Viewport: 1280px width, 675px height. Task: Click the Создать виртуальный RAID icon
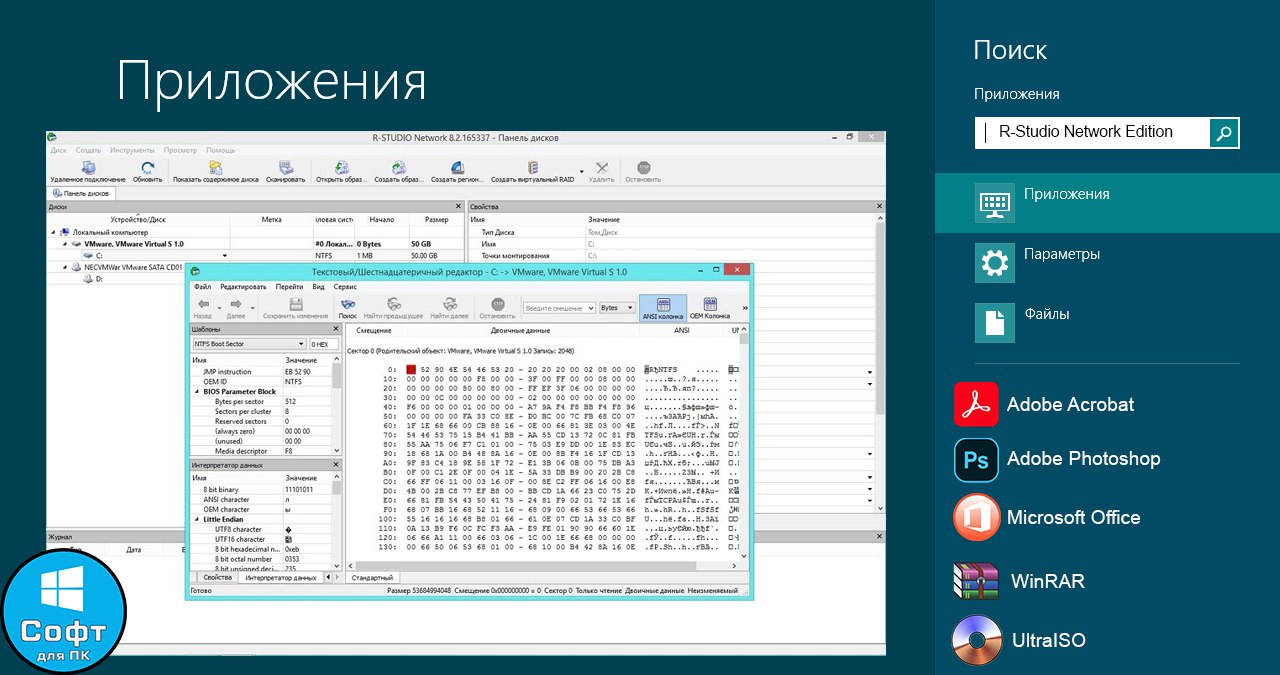(532, 168)
